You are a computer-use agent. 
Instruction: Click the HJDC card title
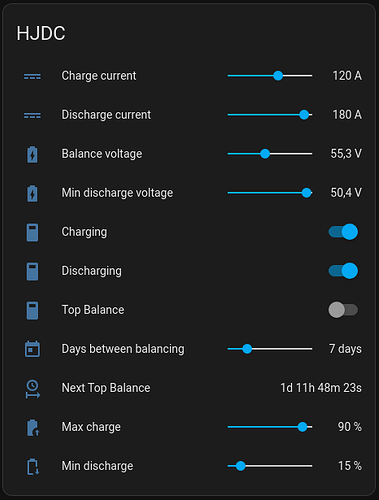(41, 33)
